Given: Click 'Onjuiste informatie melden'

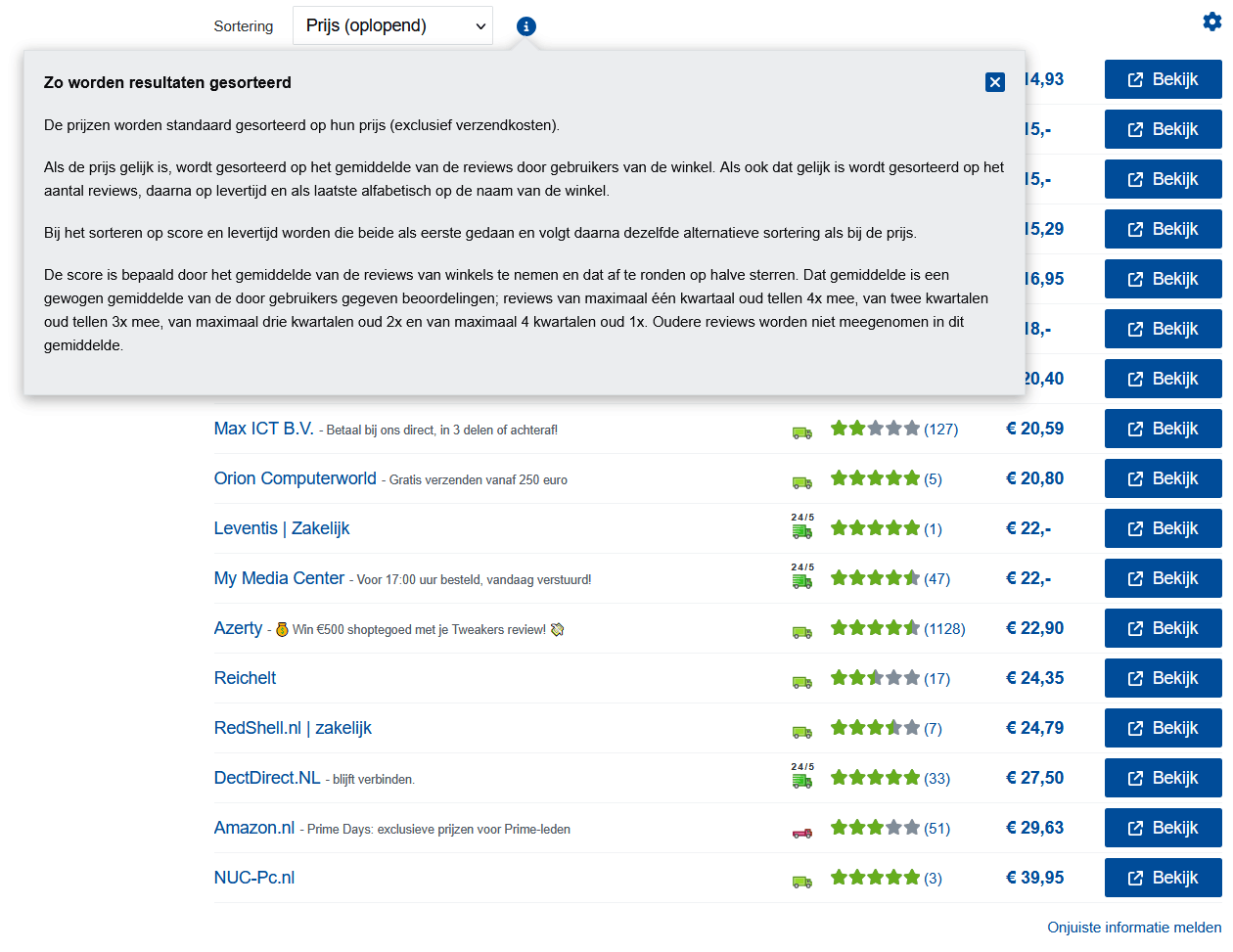Looking at the screenshot, I should pos(1133,927).
